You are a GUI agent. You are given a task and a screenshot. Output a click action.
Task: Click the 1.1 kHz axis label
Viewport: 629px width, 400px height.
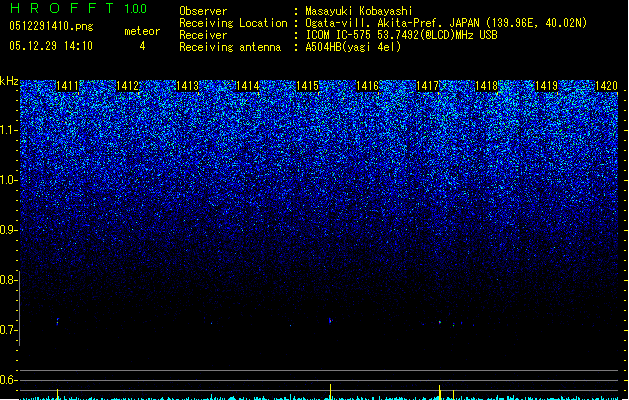8,130
